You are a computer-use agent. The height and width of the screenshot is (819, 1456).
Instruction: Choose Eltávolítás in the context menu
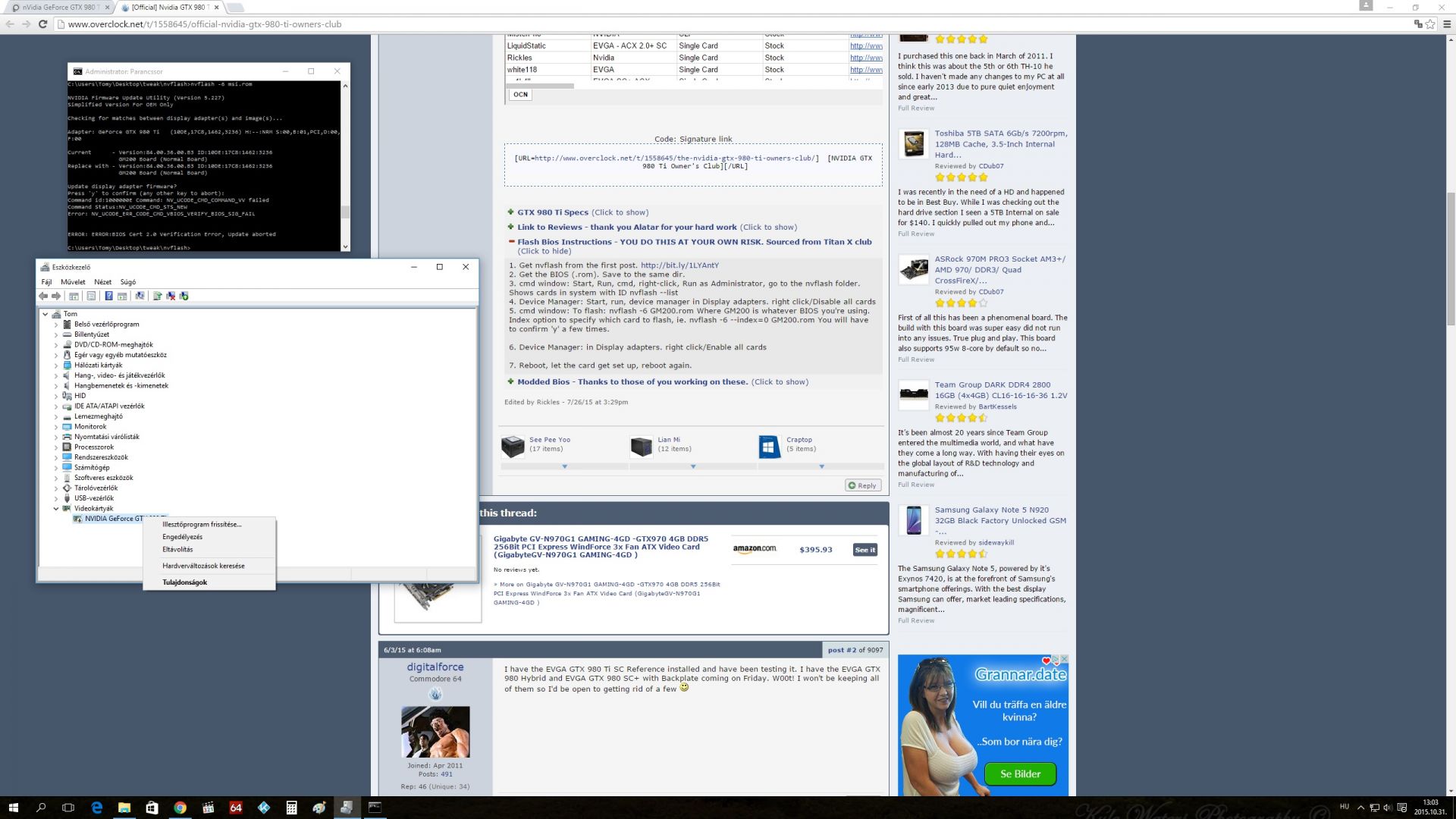coord(209,550)
